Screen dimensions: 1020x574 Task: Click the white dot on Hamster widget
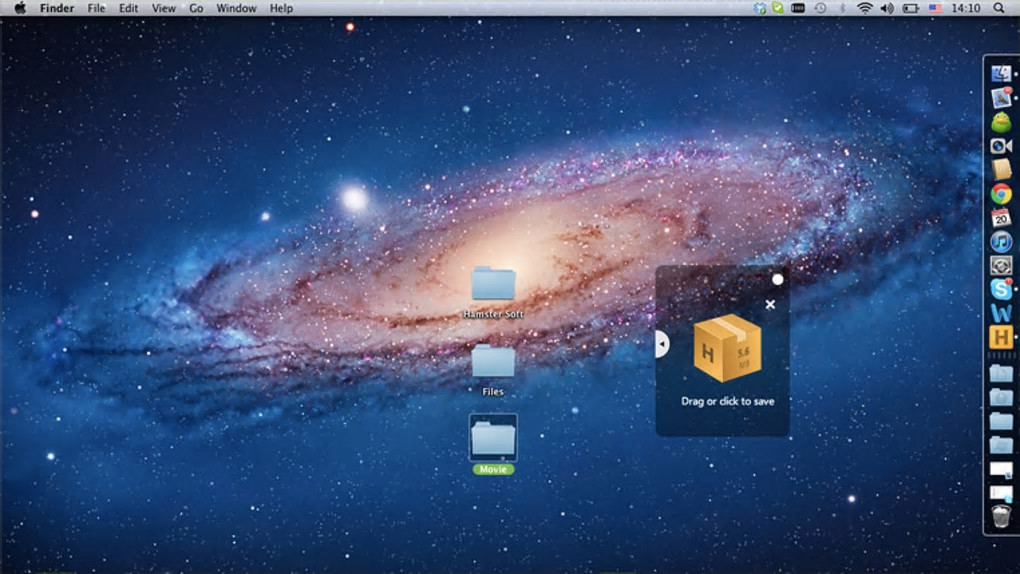[778, 280]
